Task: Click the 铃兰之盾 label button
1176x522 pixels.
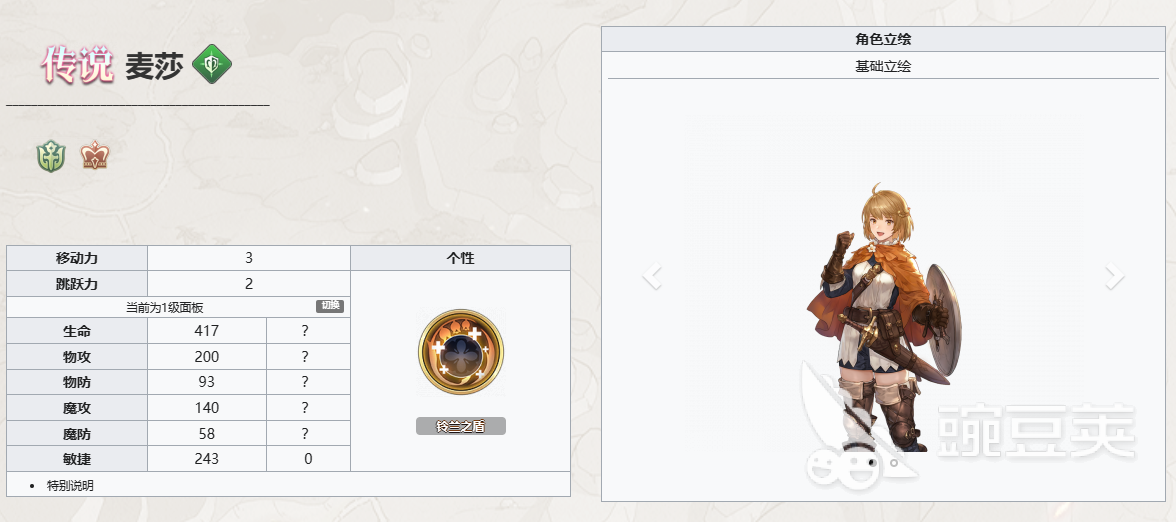Action: point(460,426)
